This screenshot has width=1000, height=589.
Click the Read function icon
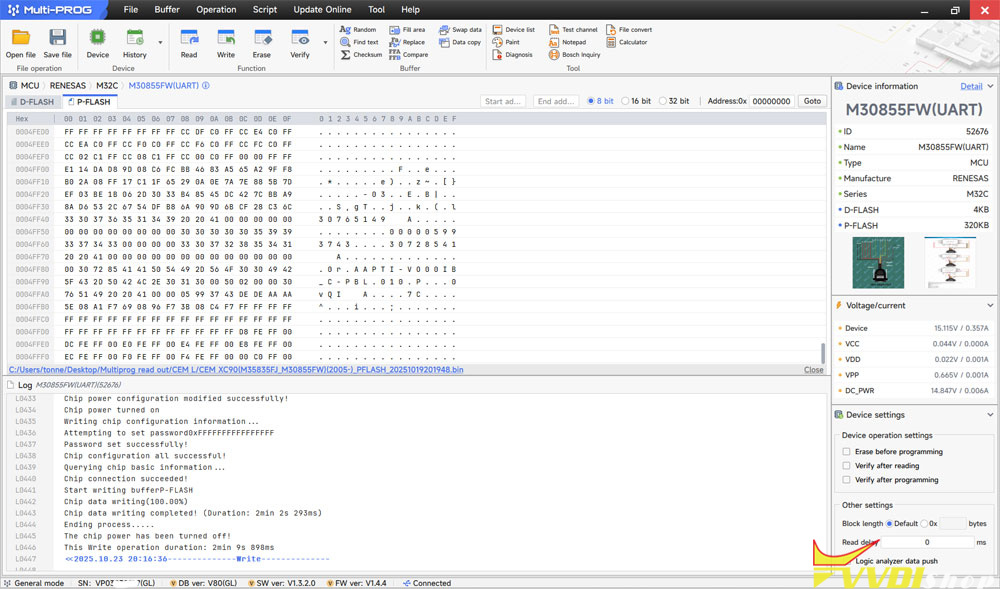point(189,37)
